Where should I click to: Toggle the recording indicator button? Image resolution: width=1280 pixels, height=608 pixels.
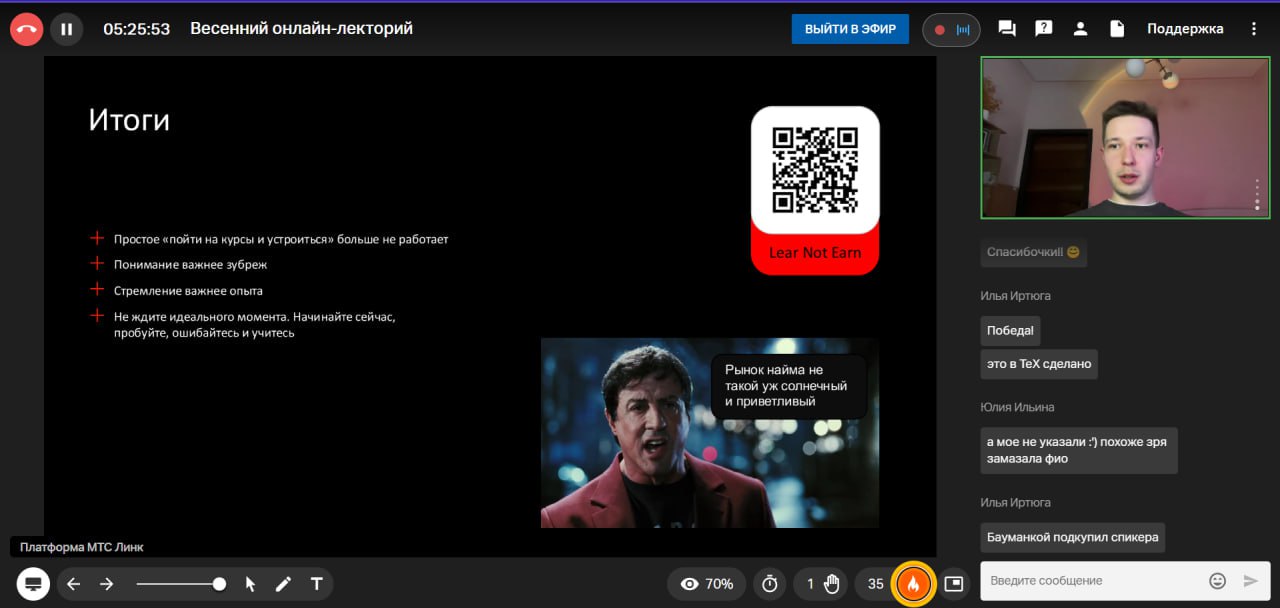point(951,29)
